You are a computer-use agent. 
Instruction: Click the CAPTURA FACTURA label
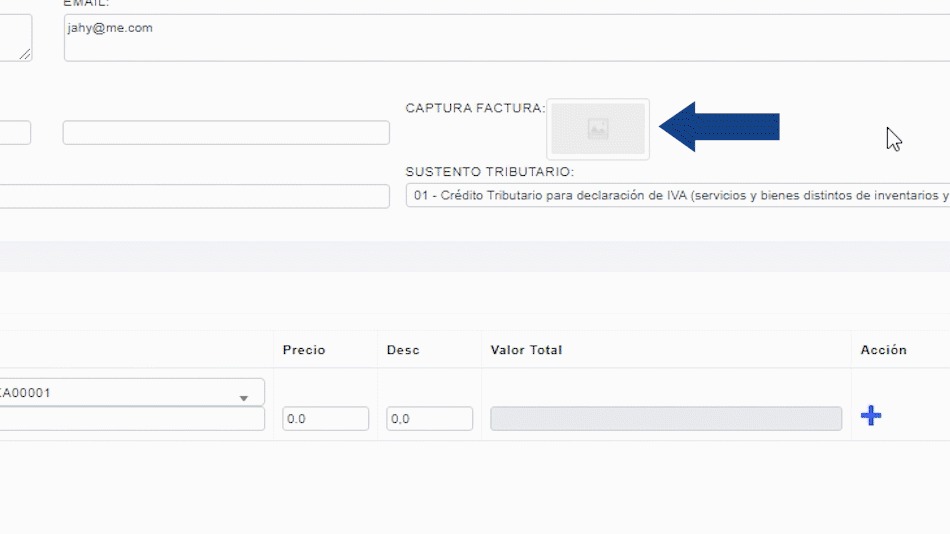(475, 108)
